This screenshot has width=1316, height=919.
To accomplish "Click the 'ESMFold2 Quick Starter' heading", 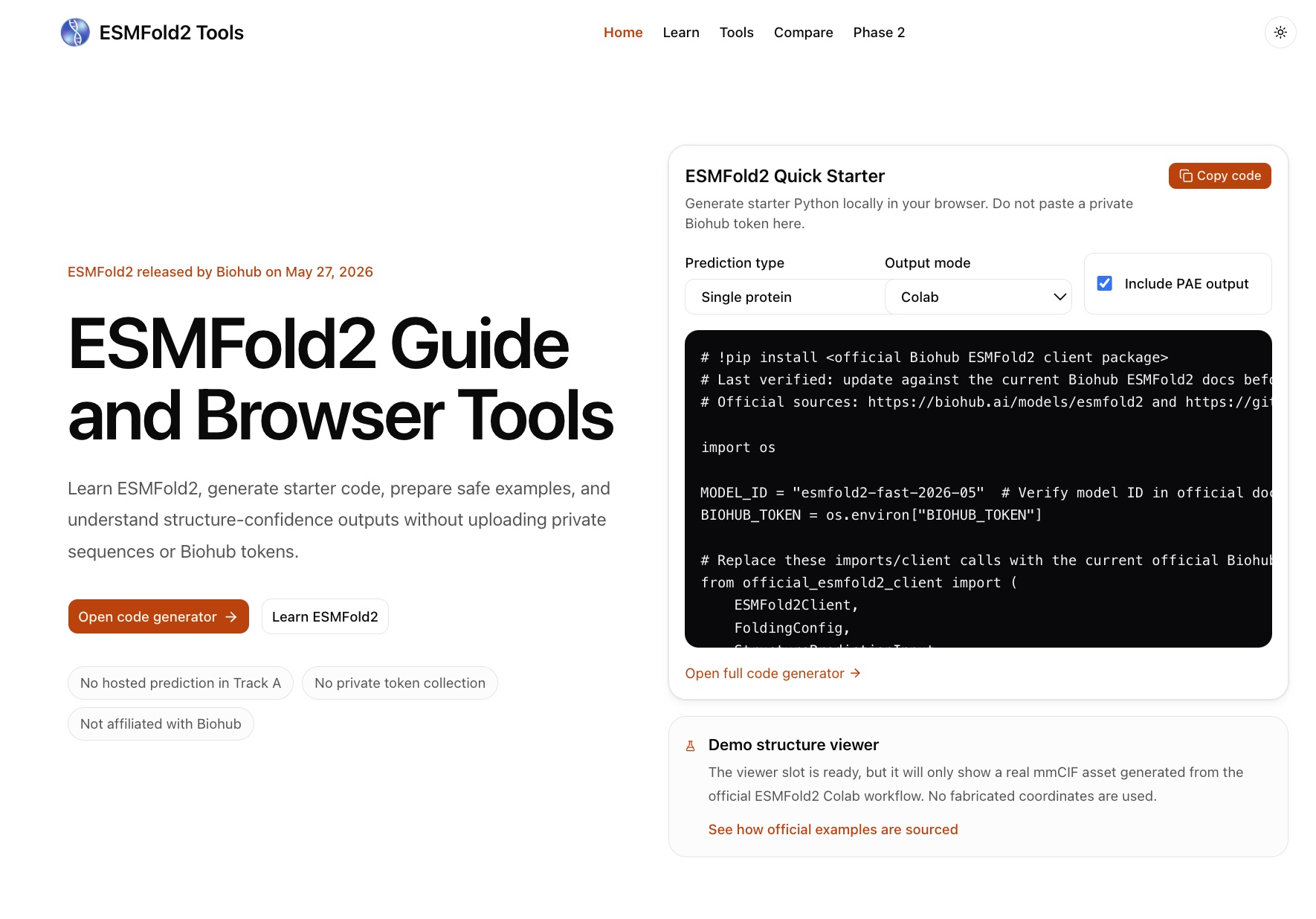I will tap(784, 176).
